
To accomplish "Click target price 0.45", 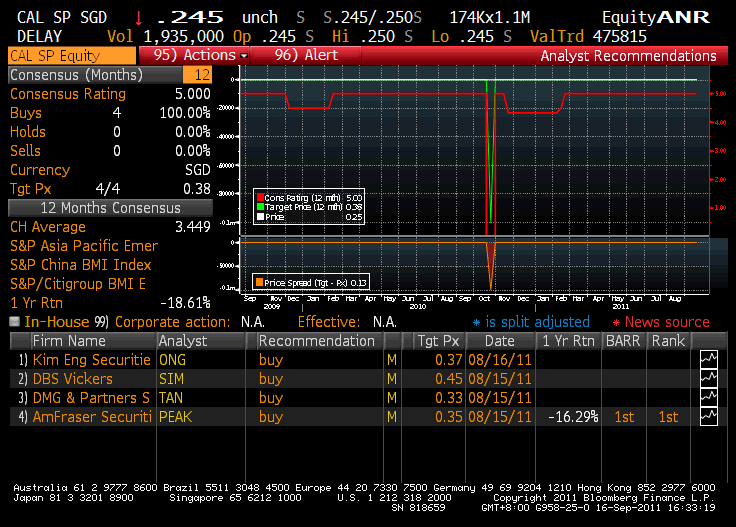I will click(x=449, y=379).
